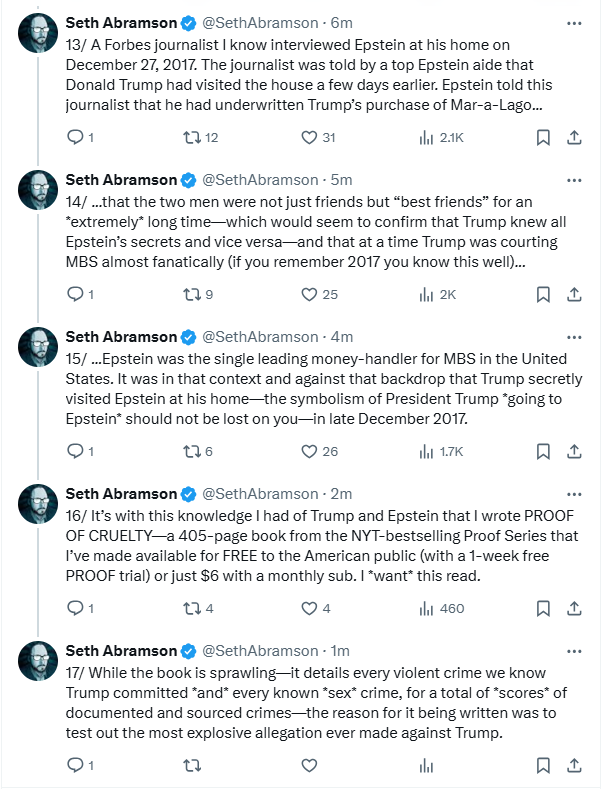Reply to tweet 15/ about MBS money-handler
Image resolution: width=609 pixels, height=789 pixels.
[x=76, y=451]
